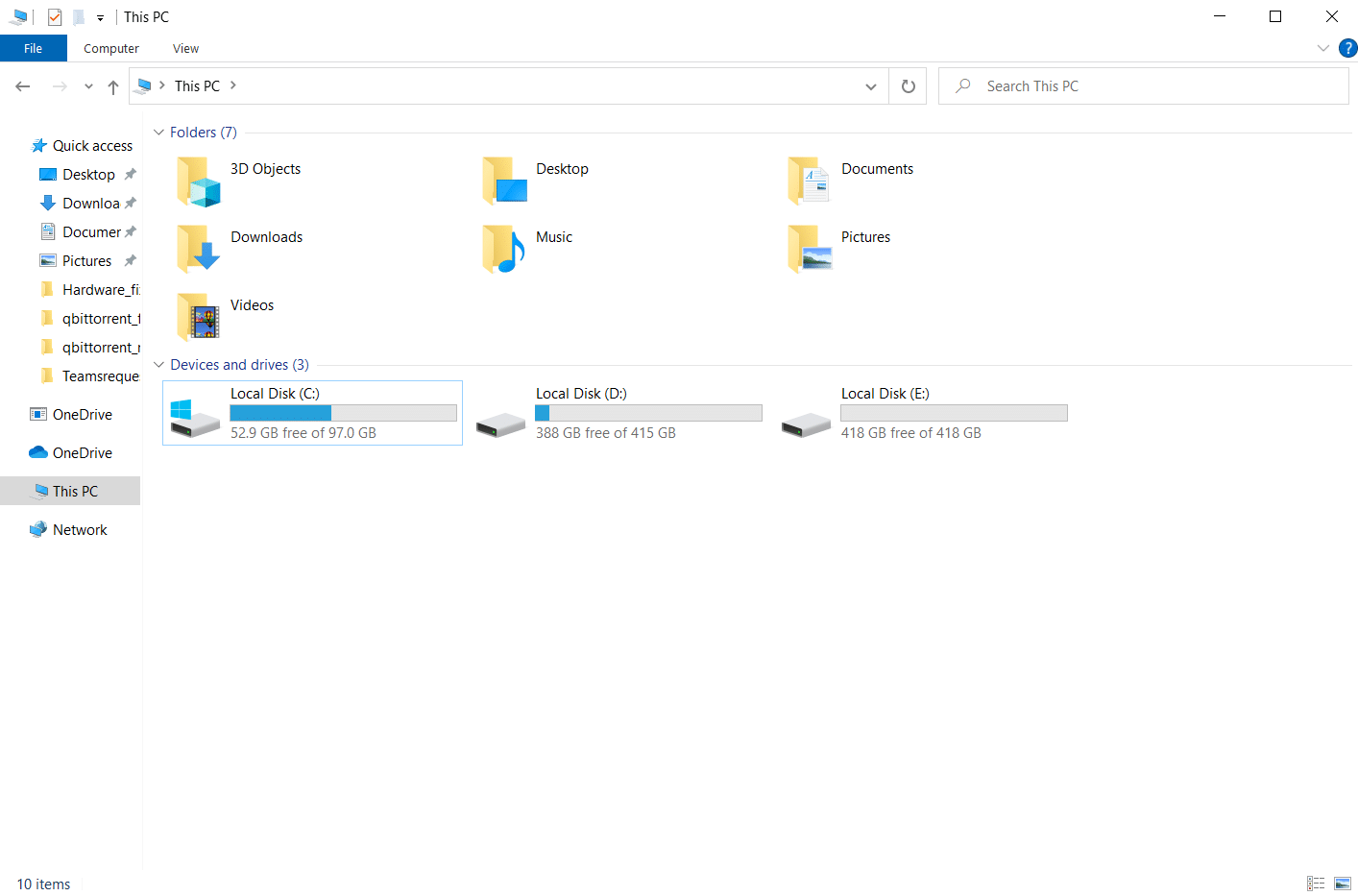Image resolution: width=1358 pixels, height=896 pixels.
Task: Open the Documents folder icon in Folders
Action: pyautogui.click(x=809, y=182)
